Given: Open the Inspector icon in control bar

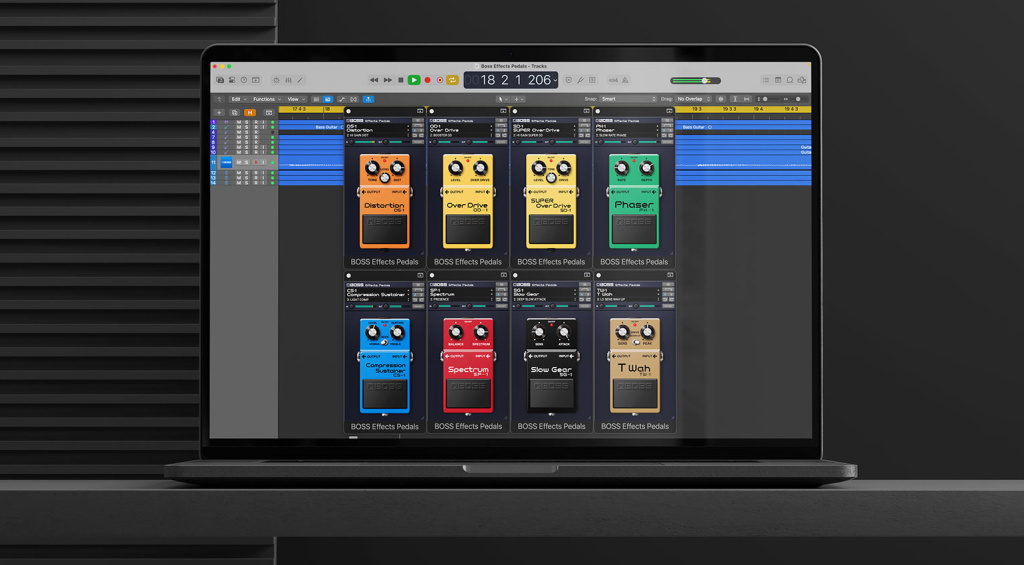Looking at the screenshot, I should (232, 80).
